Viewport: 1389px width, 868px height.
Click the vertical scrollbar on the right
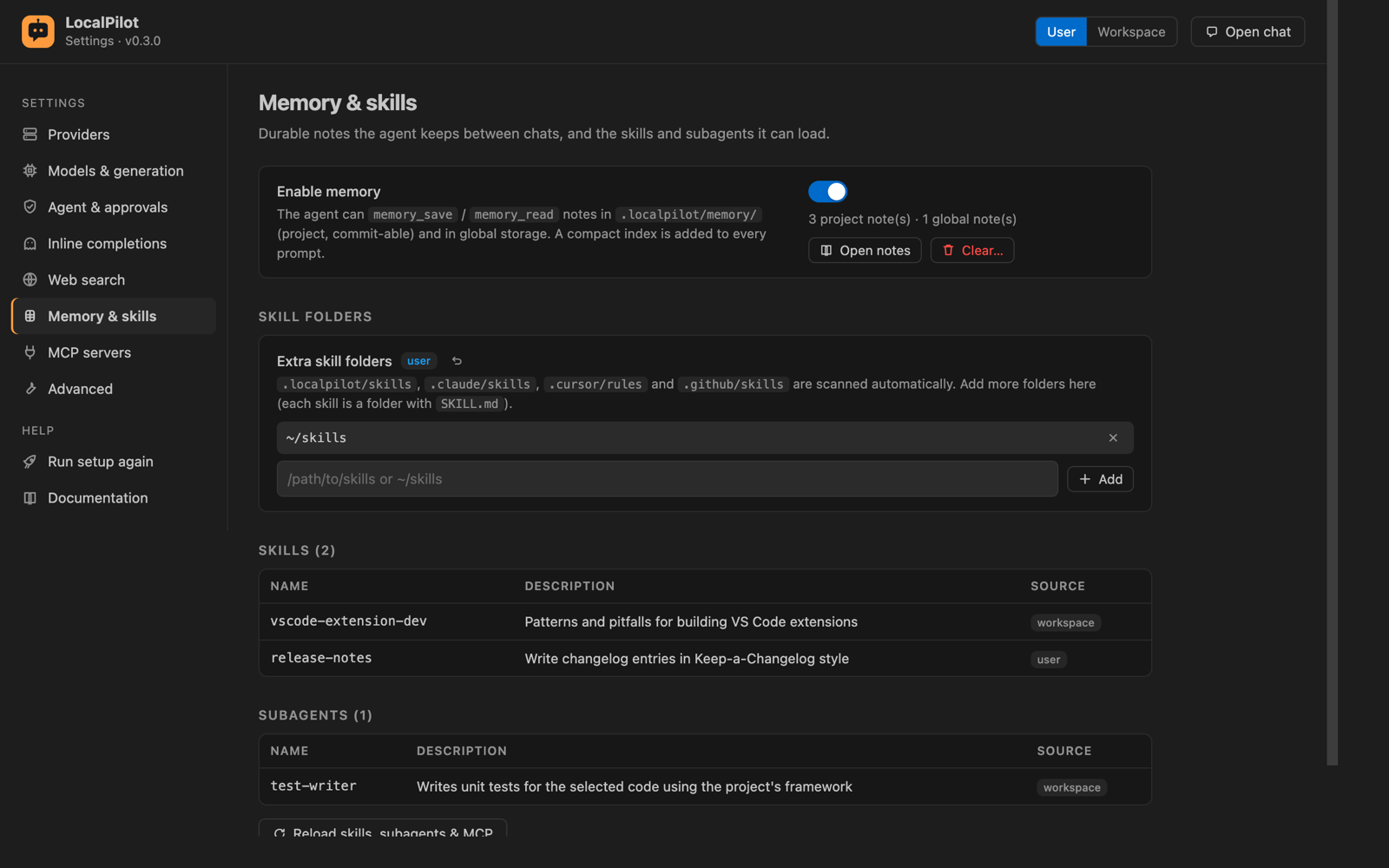pyautogui.click(x=1332, y=382)
